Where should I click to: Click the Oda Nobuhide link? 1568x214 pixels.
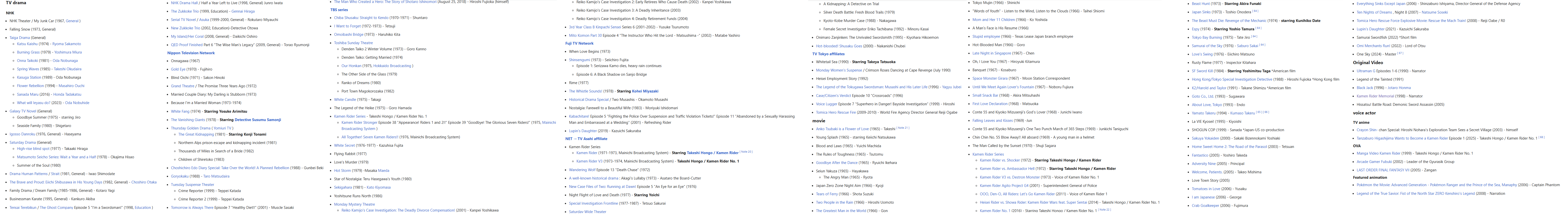77,103
